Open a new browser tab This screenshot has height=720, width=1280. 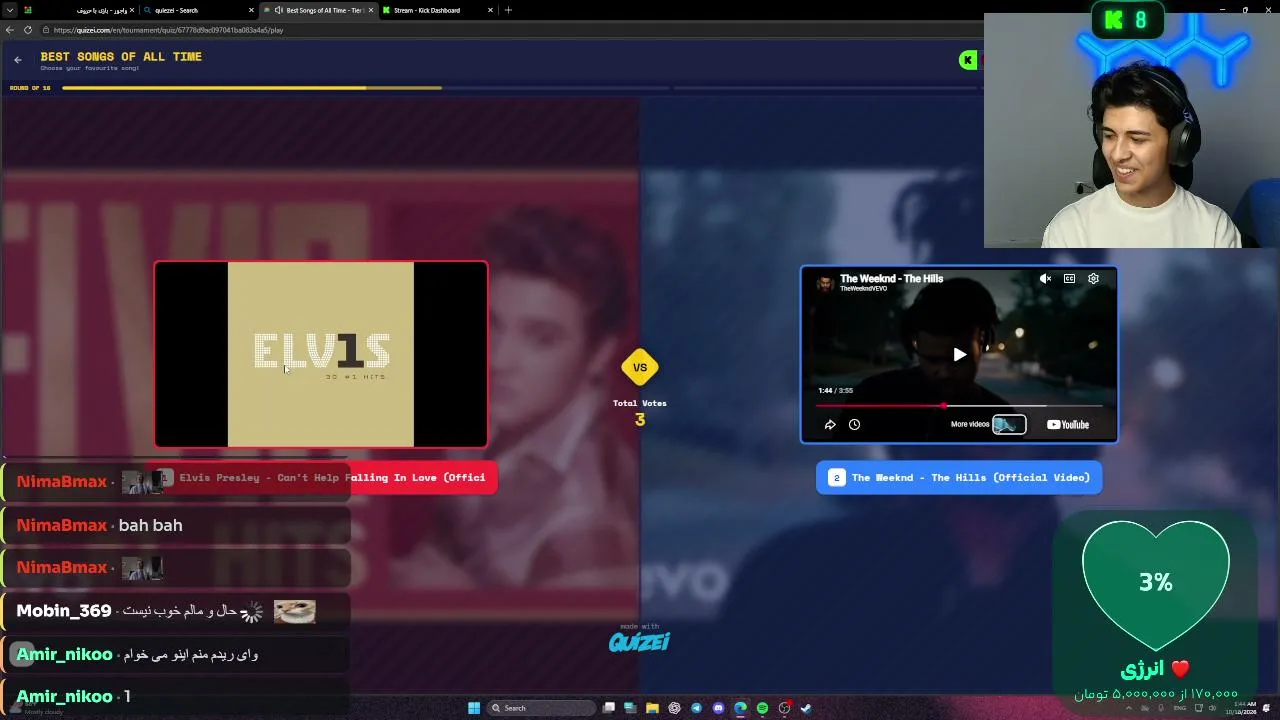(x=508, y=10)
